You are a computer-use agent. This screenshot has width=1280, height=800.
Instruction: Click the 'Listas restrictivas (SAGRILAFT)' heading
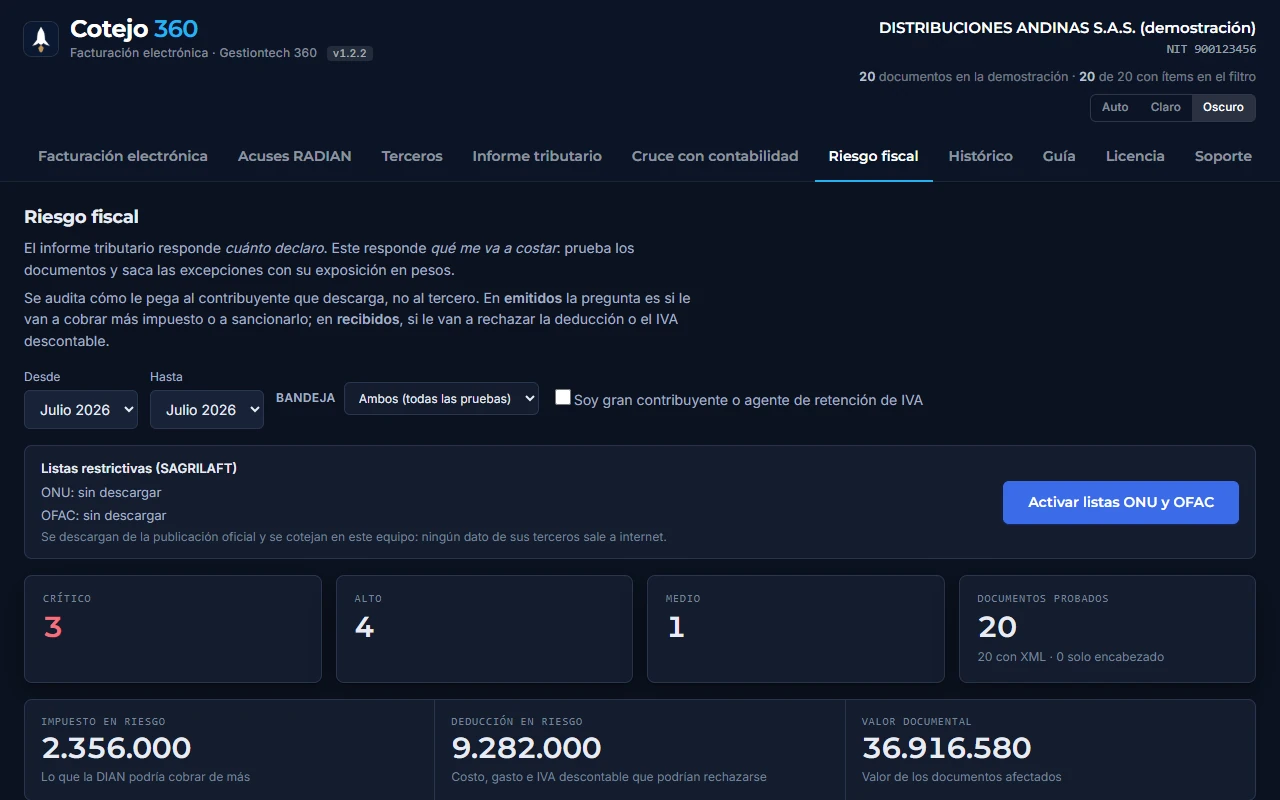[139, 468]
